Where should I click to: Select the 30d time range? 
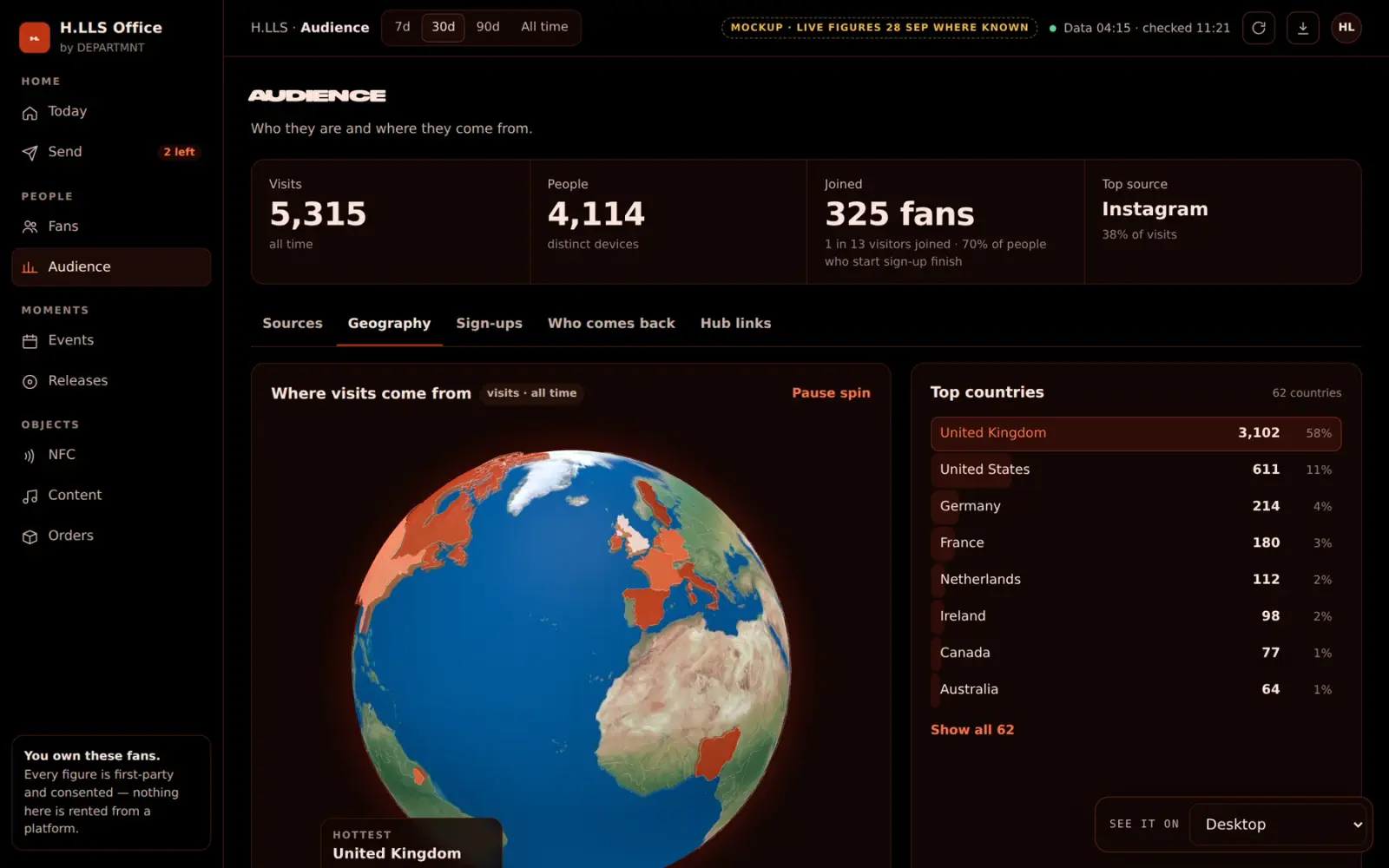click(x=443, y=27)
